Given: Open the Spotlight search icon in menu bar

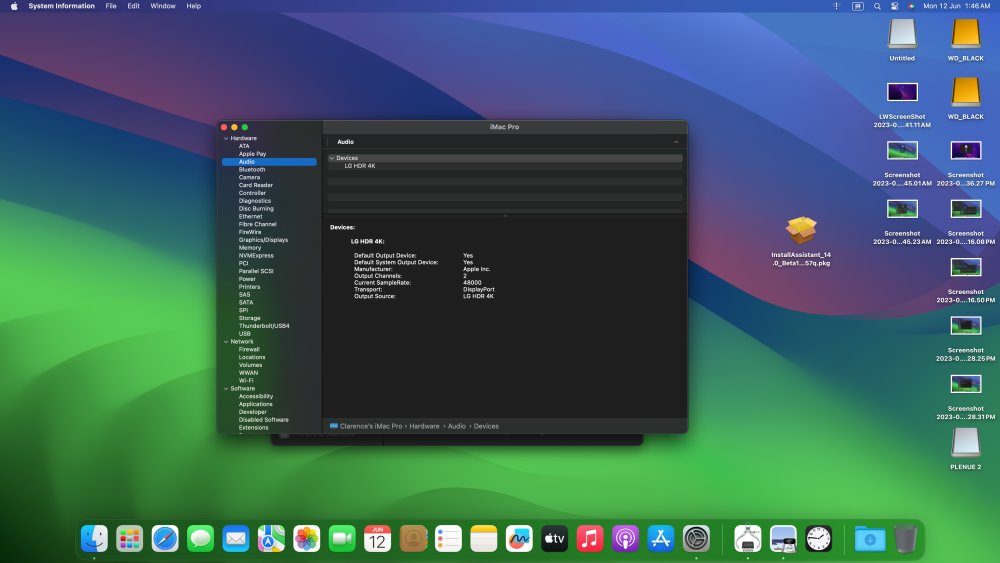Looking at the screenshot, I should point(877,6).
